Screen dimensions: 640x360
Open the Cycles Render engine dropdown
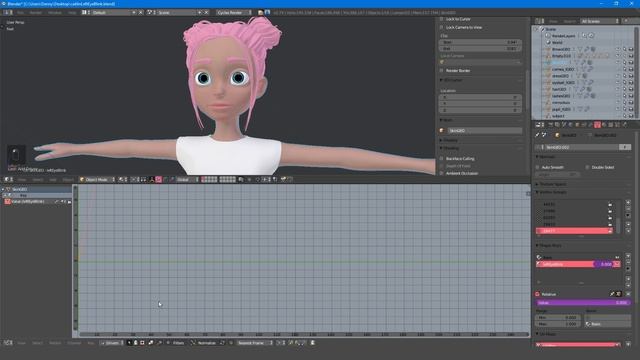point(234,13)
